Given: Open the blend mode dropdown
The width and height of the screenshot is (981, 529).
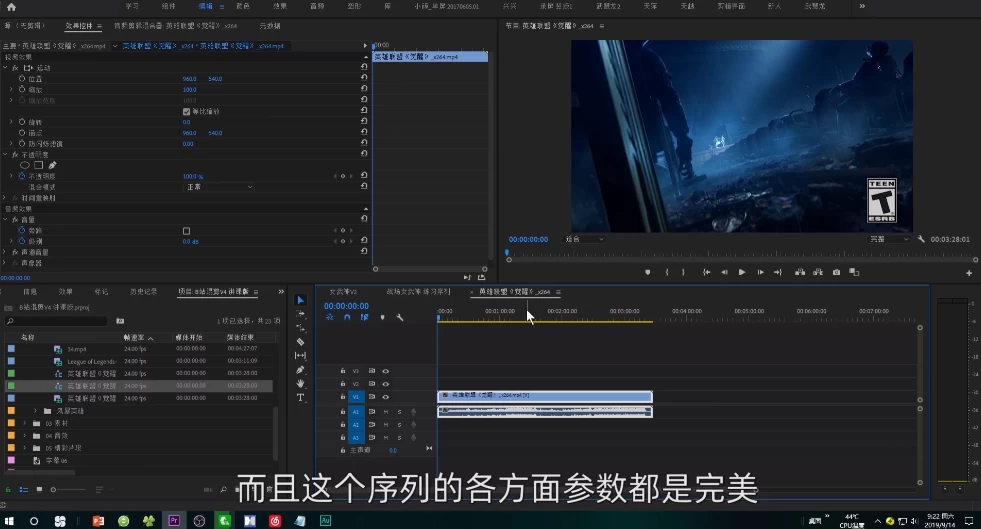Looking at the screenshot, I should click(218, 187).
